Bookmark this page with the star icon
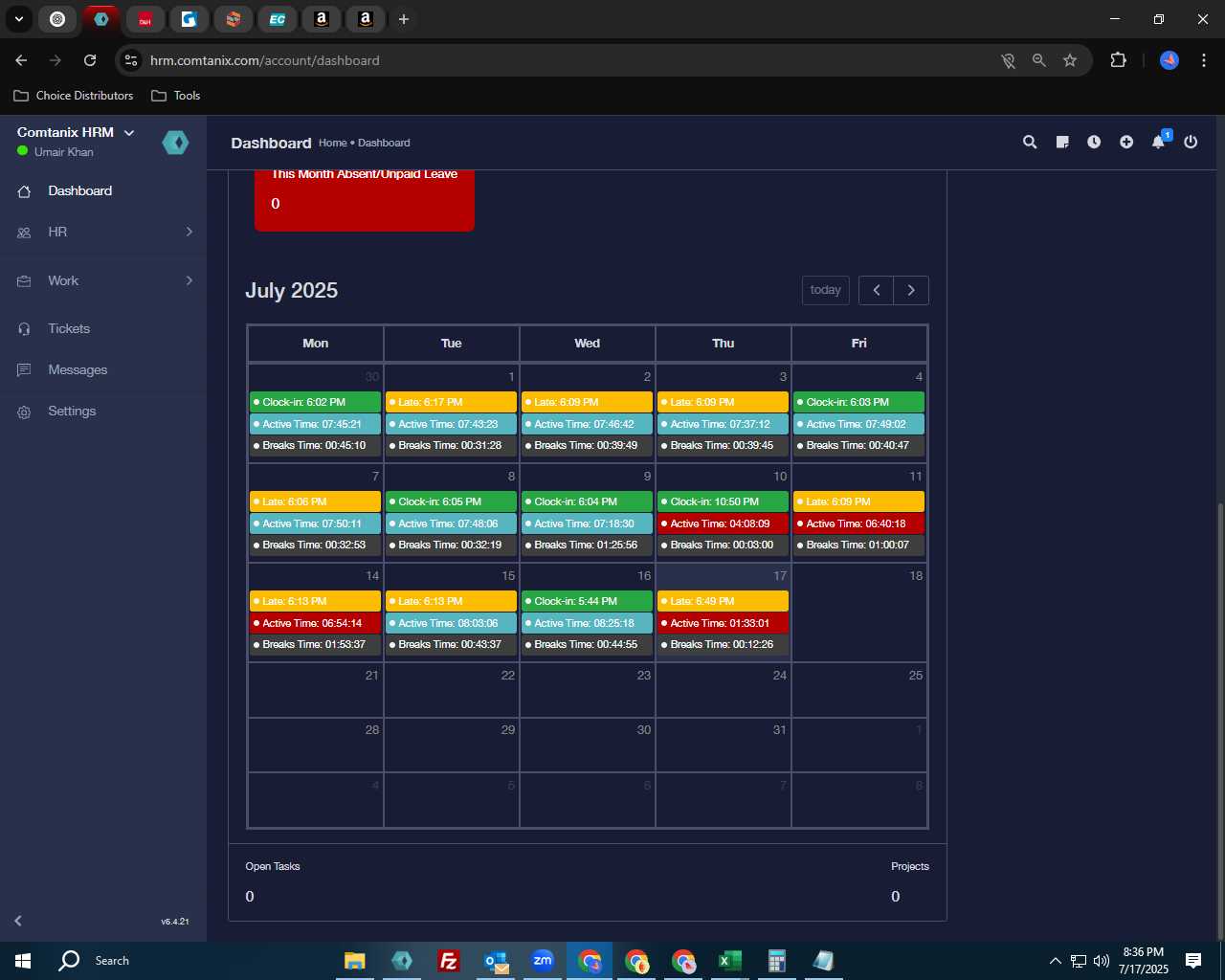The image size is (1225, 980). point(1070,60)
